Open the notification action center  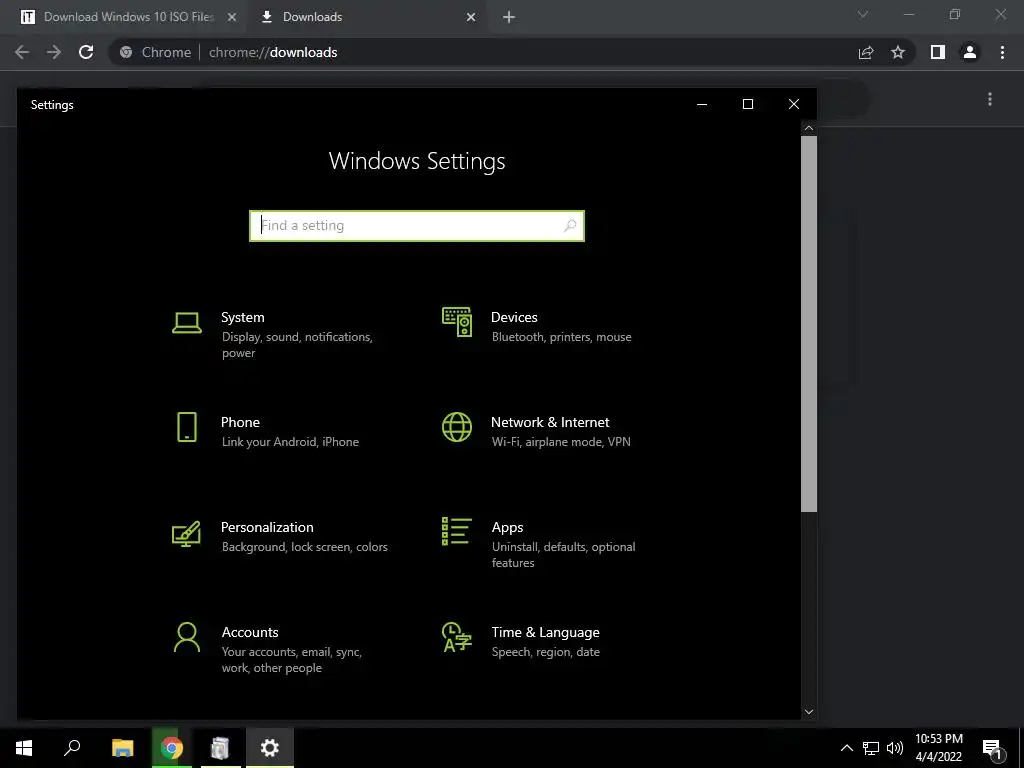(993, 748)
